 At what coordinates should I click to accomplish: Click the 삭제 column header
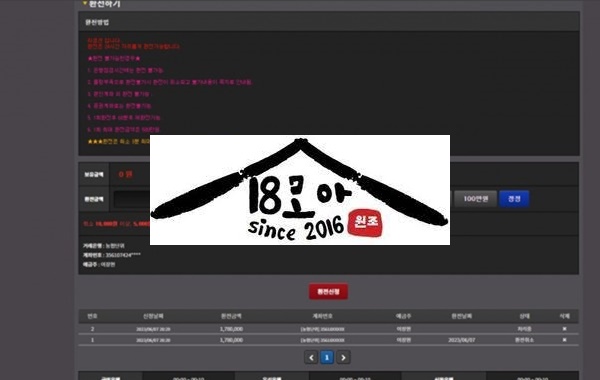click(x=564, y=316)
